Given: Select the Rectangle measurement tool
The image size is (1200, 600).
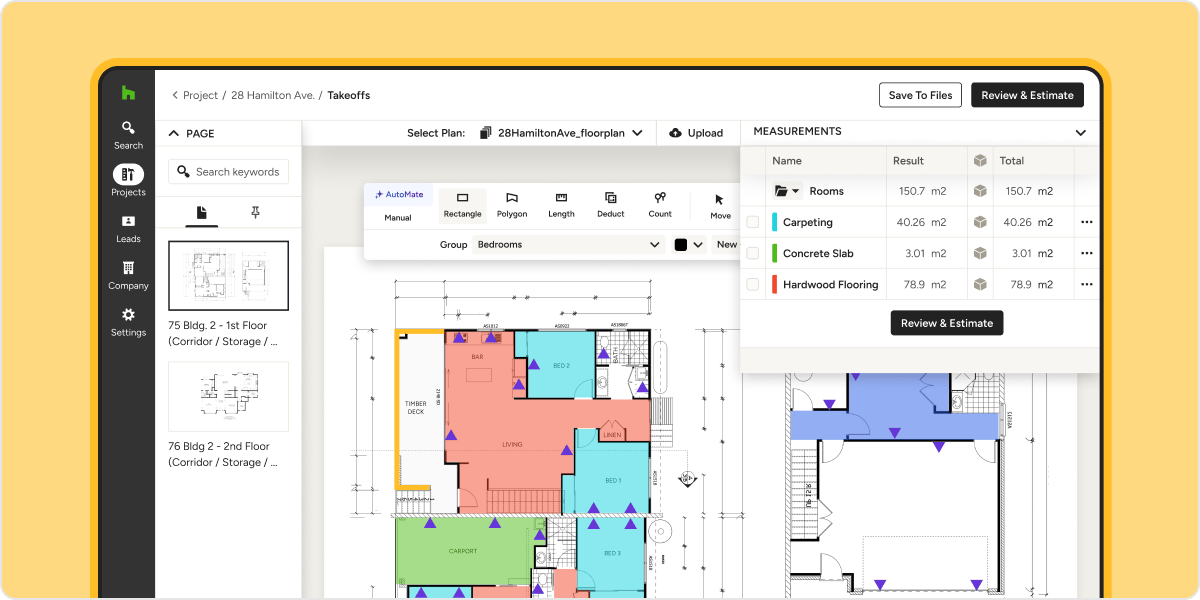Looking at the screenshot, I should [462, 205].
